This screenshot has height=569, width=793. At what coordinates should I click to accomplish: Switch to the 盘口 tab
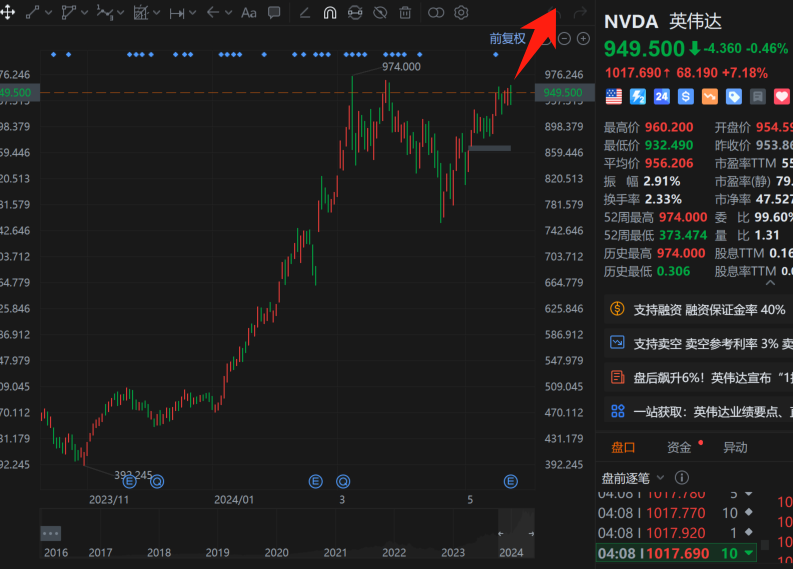pyautogui.click(x=623, y=448)
